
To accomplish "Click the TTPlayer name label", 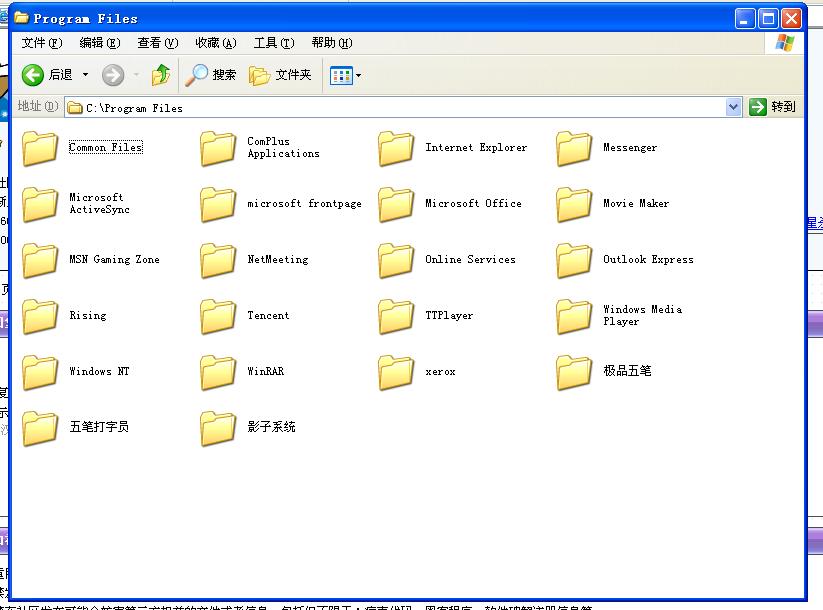I will (449, 315).
